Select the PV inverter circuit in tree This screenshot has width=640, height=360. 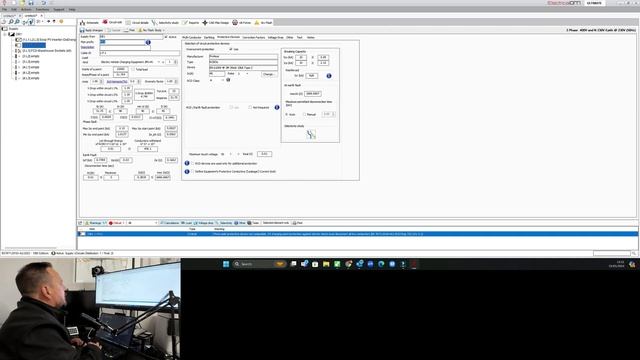[x=49, y=40]
